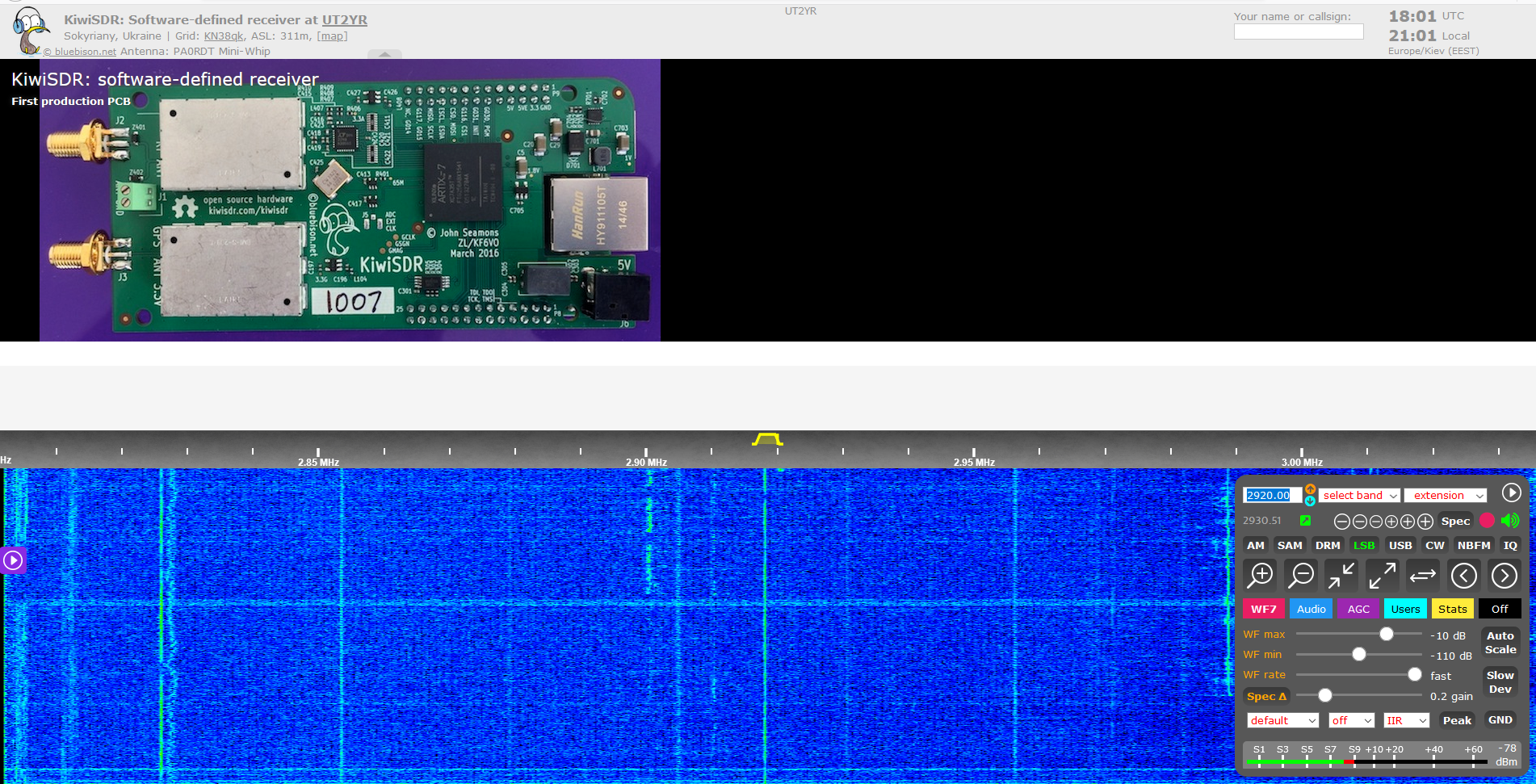This screenshot has height=784, width=1536.
Task: Click the last plus frequency step circle
Action: tap(1425, 522)
